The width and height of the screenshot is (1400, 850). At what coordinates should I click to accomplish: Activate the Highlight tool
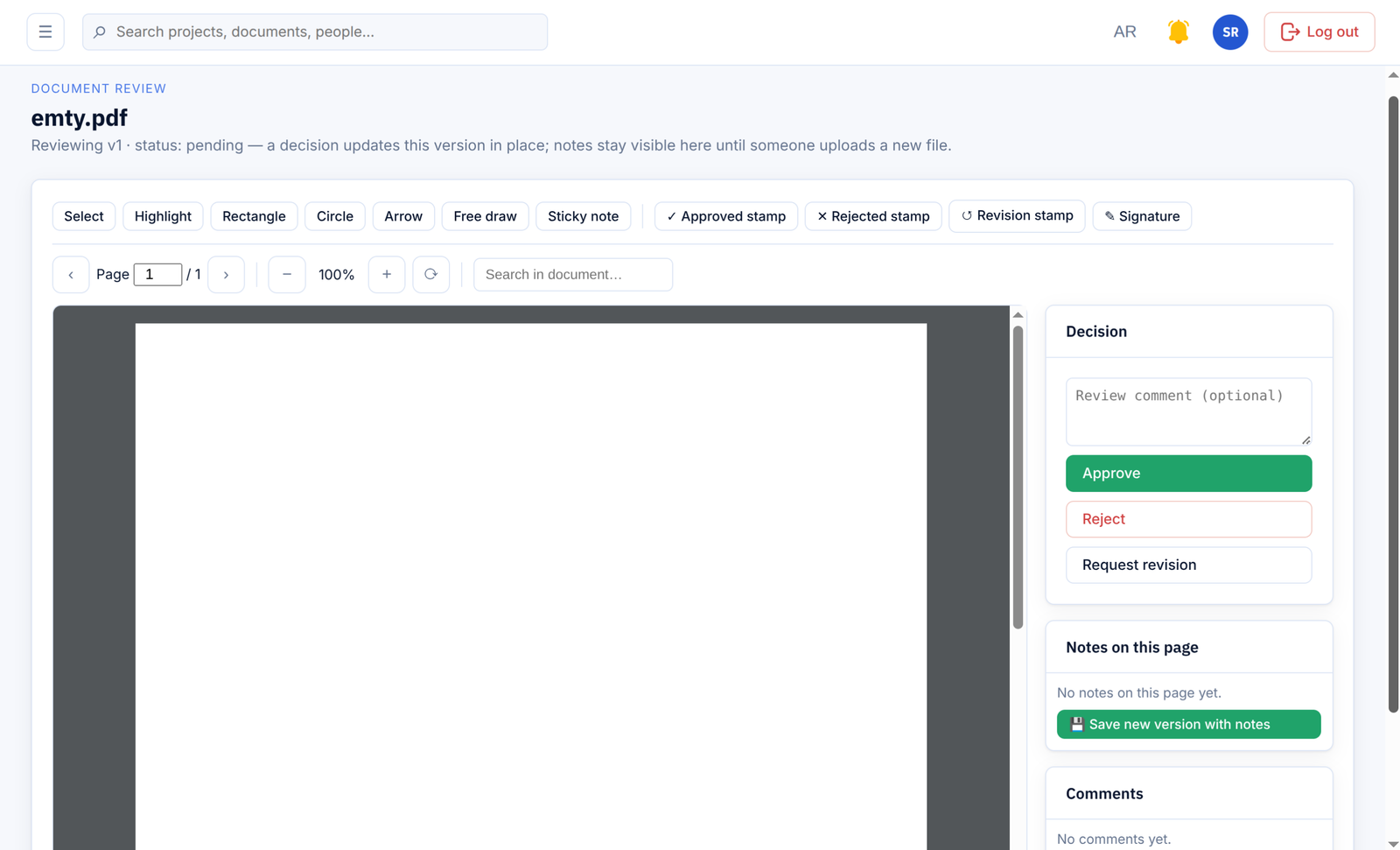coord(163,216)
